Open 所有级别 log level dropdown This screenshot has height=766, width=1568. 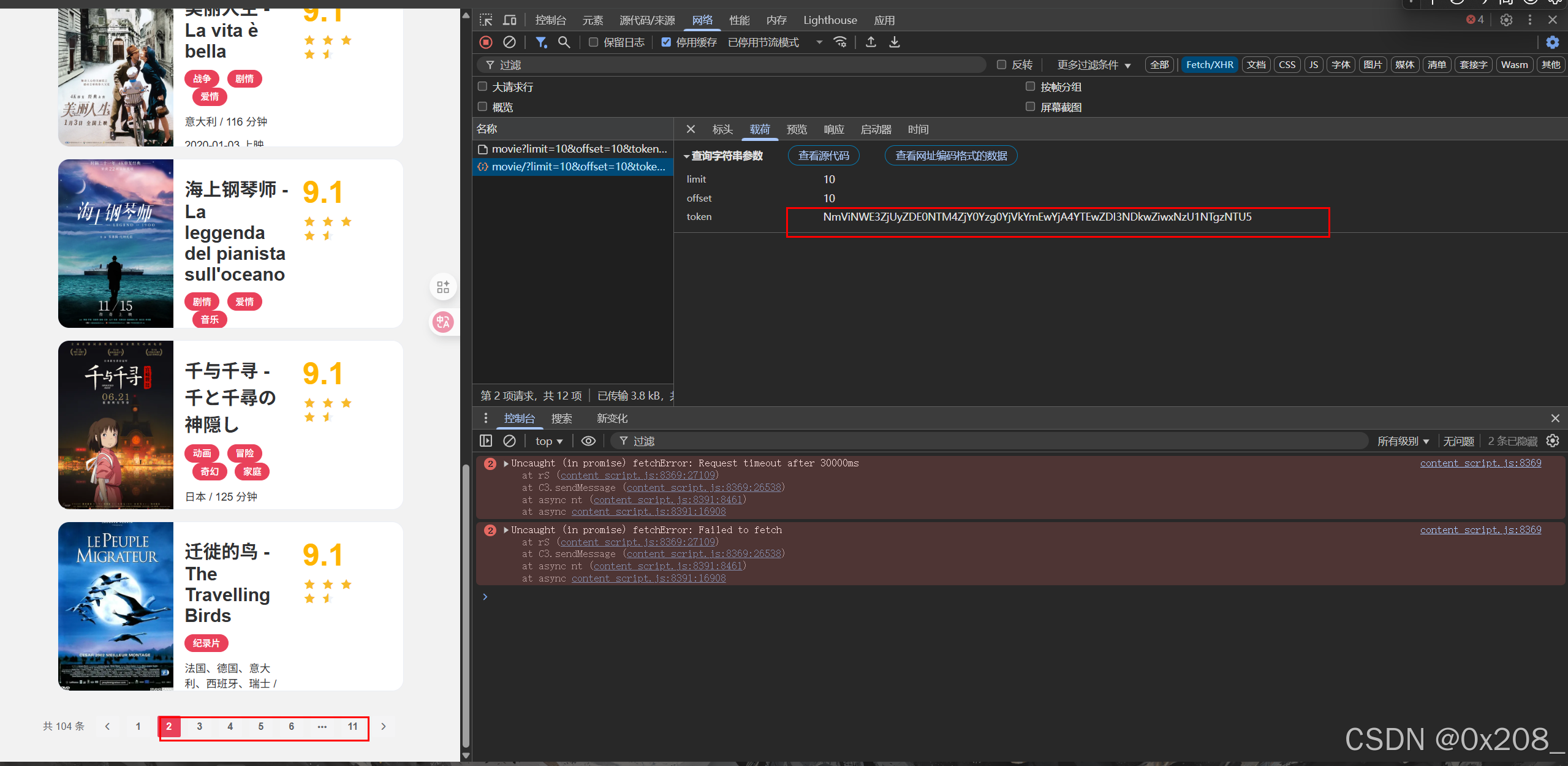tap(1403, 441)
